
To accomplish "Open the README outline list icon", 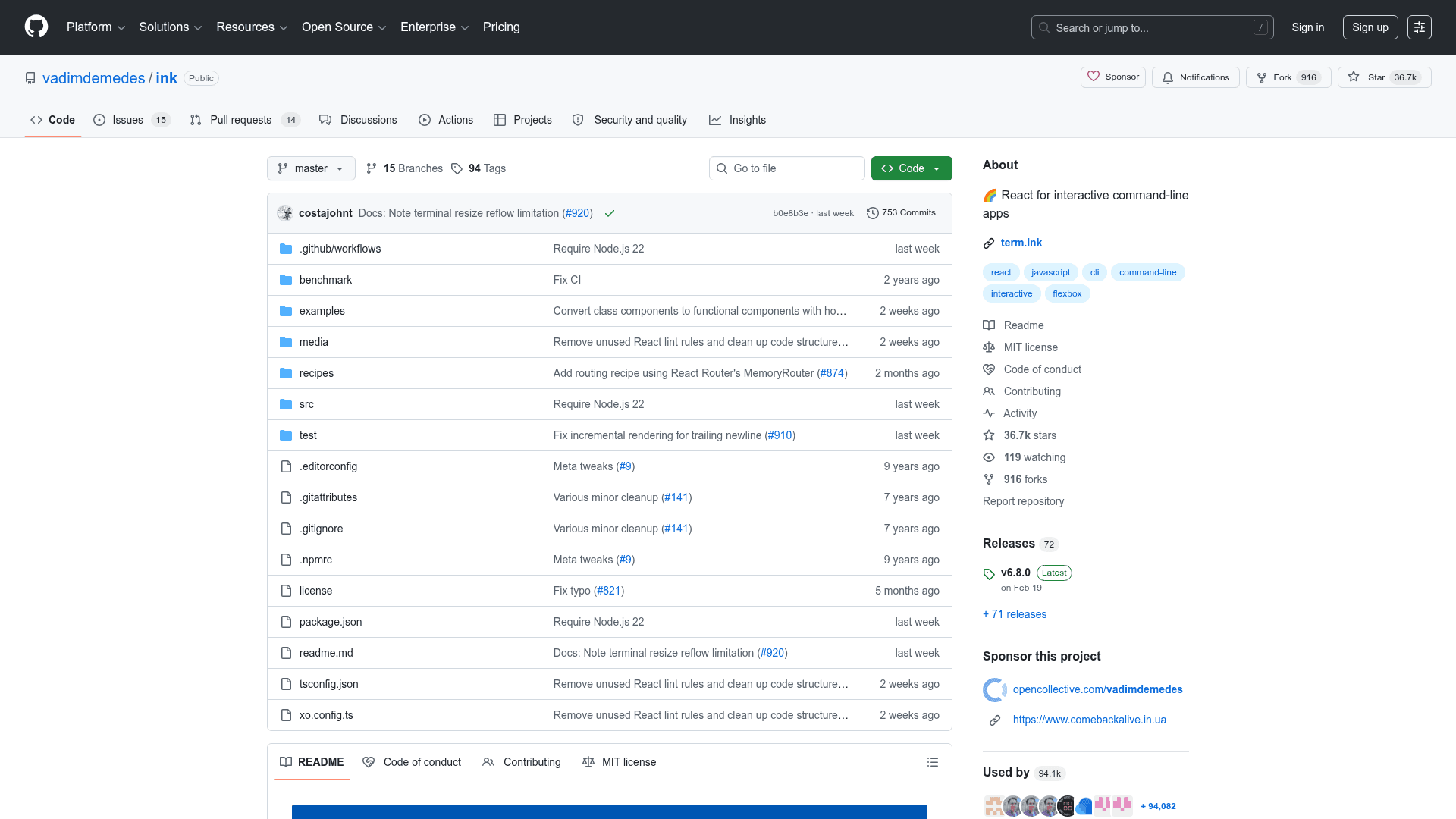I will point(932,762).
